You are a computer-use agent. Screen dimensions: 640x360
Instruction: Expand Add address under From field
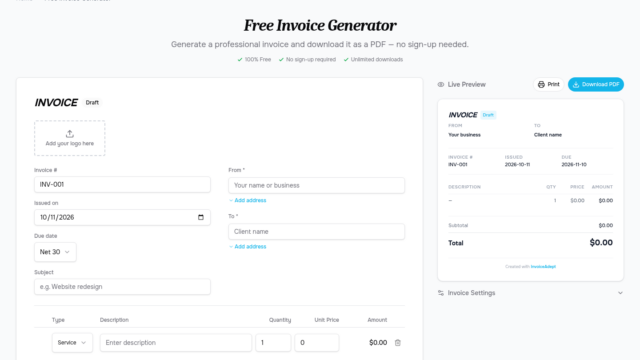pyautogui.click(x=247, y=200)
